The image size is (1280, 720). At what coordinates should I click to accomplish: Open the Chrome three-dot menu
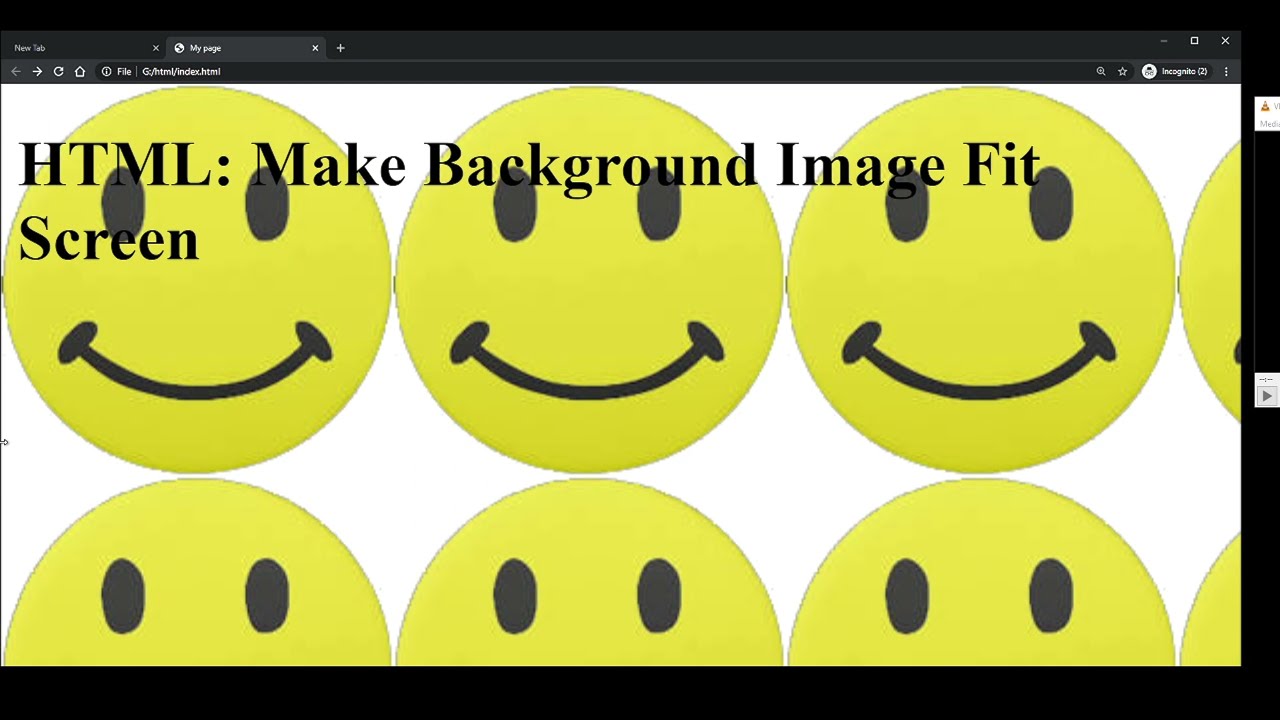pos(1226,72)
